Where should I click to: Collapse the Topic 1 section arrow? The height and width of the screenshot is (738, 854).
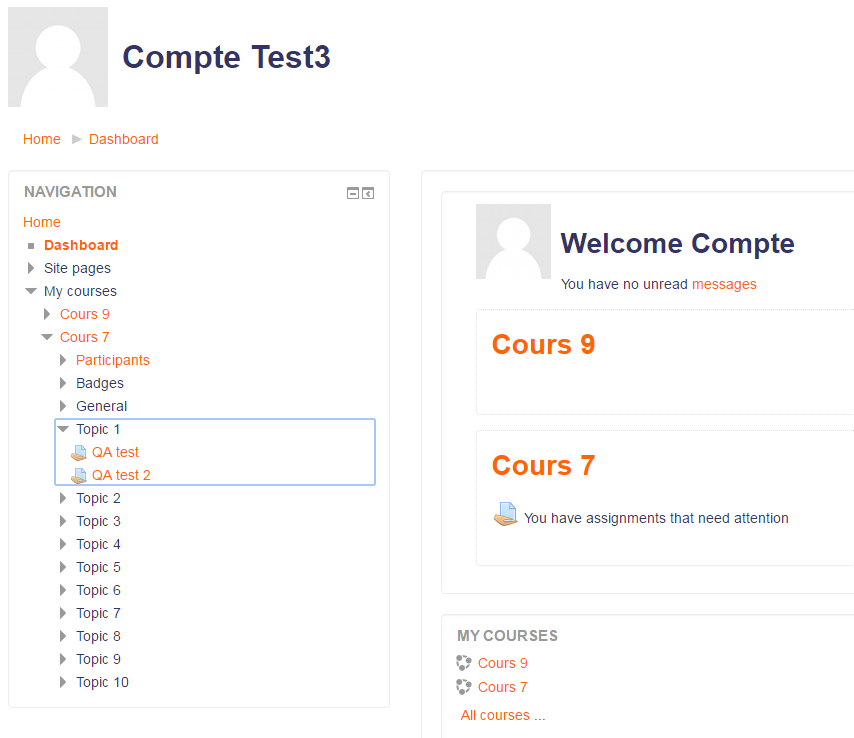pyautogui.click(x=63, y=429)
